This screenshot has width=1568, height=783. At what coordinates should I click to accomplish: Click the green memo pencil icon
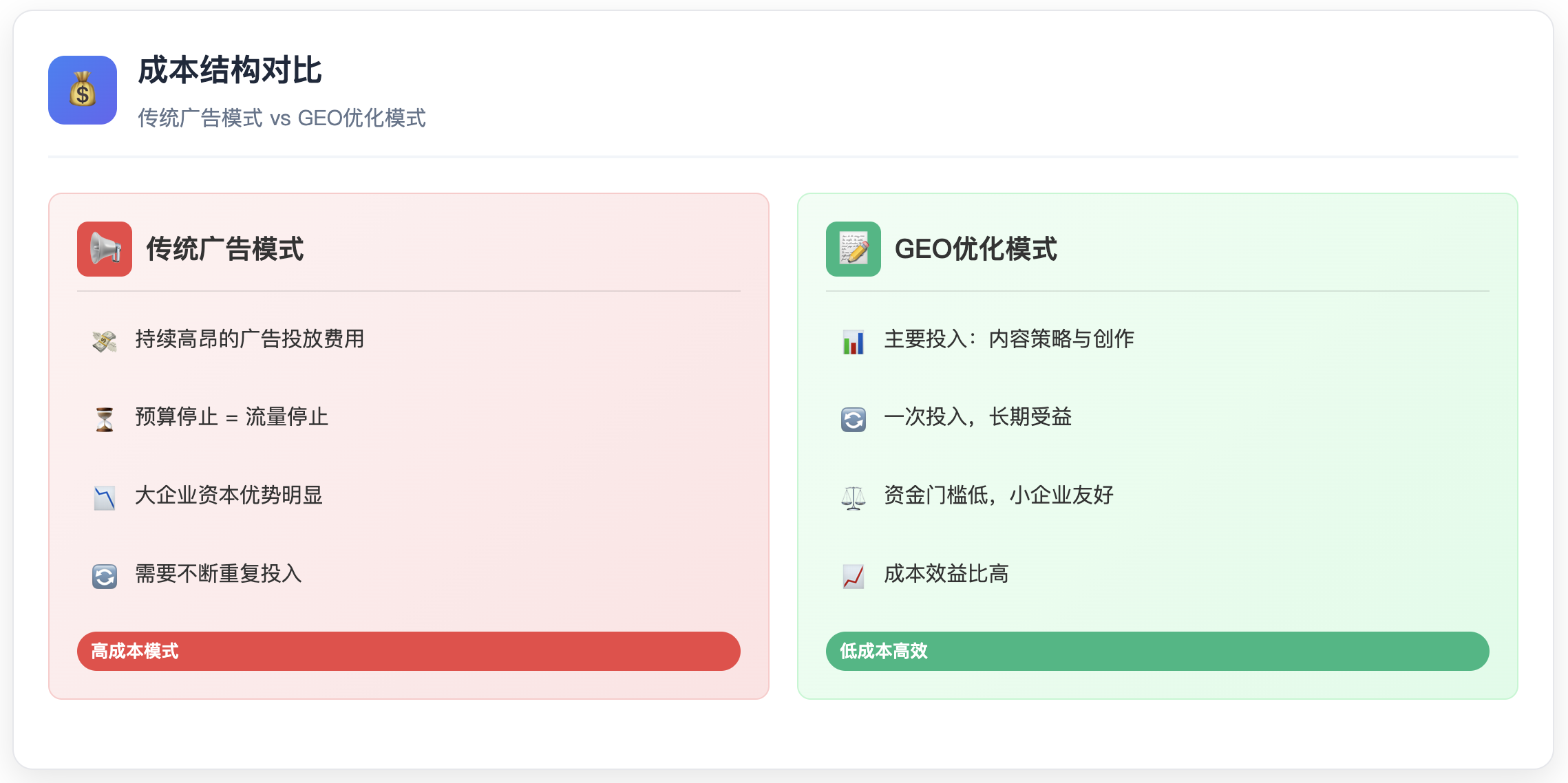(x=853, y=249)
